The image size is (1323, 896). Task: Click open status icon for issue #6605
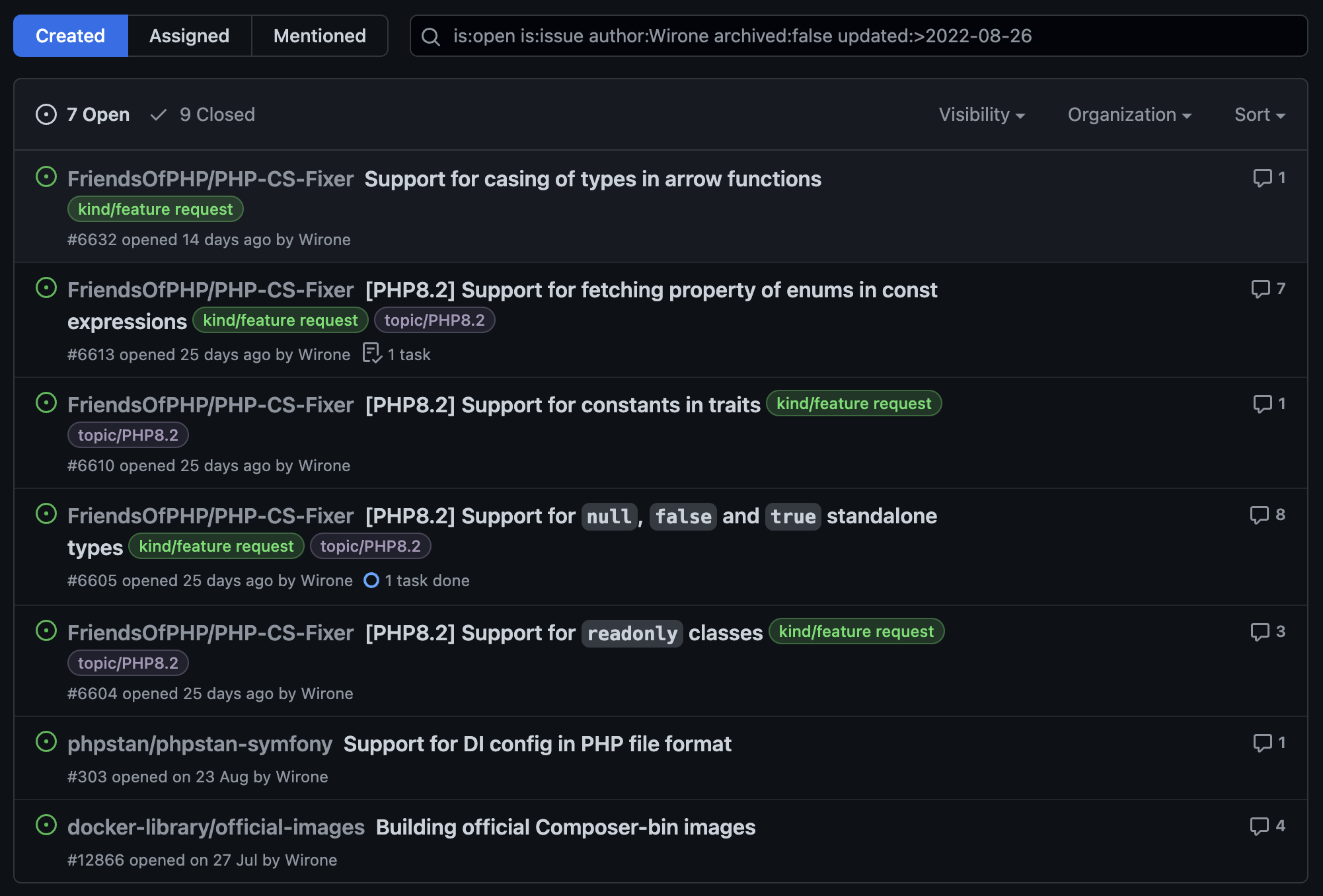coord(46,514)
